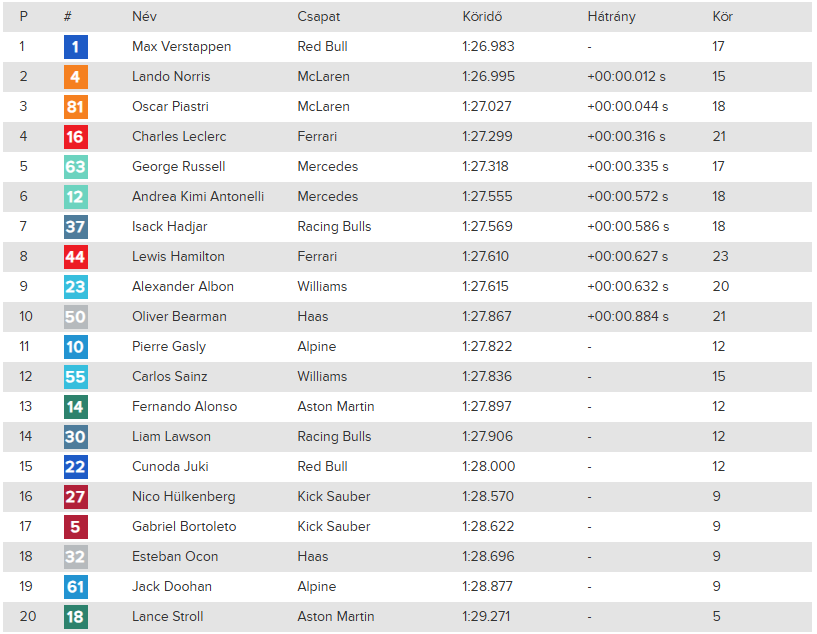Click the Köridő column header

pyautogui.click(x=481, y=17)
